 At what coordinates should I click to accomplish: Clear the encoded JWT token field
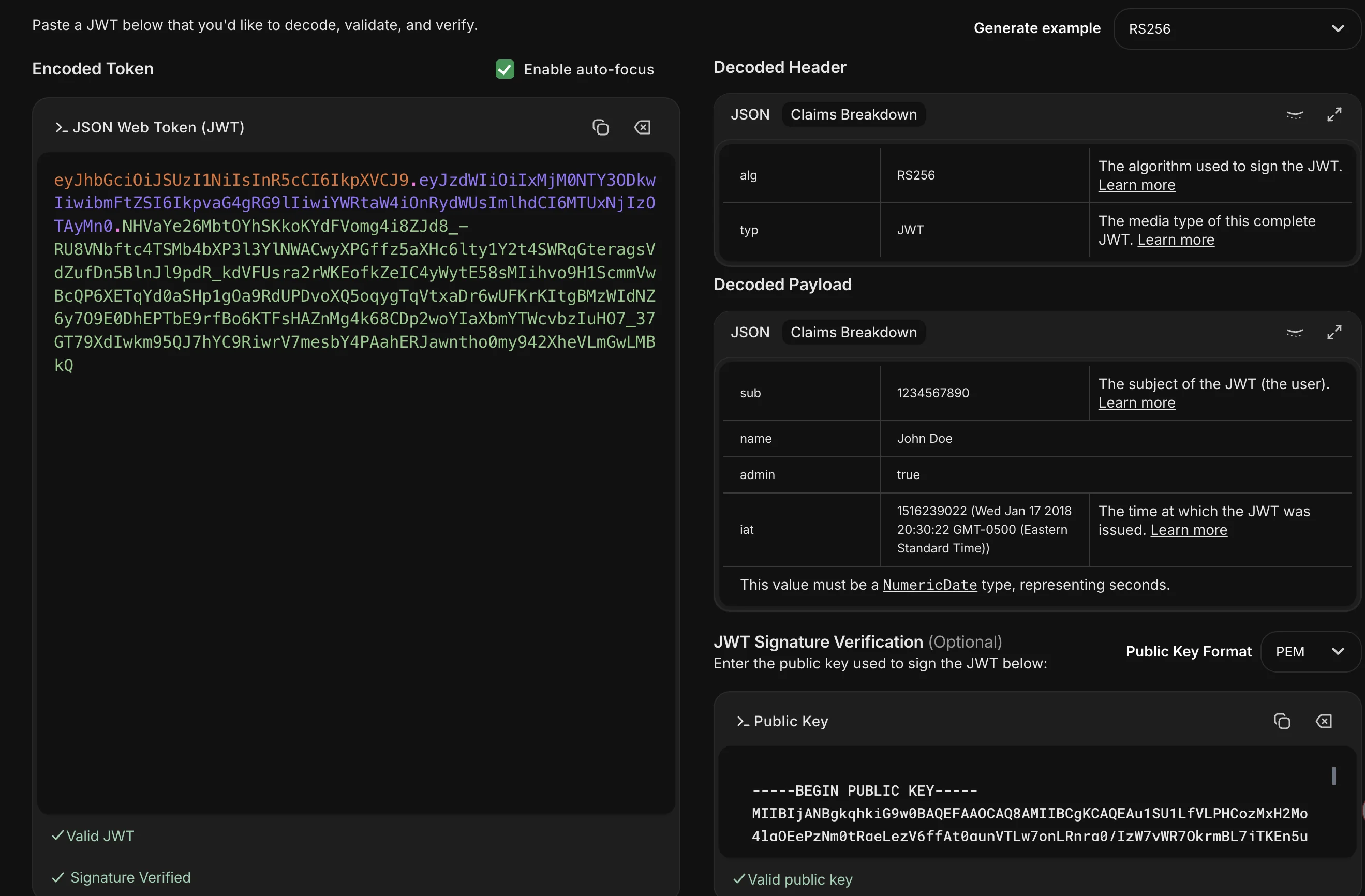642,127
